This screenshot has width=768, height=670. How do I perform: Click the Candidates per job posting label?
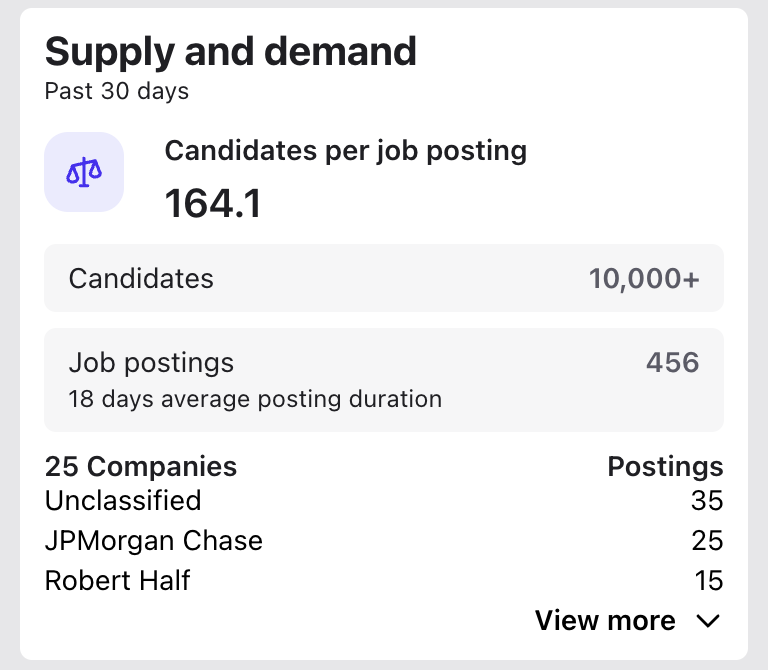[x=345, y=151]
